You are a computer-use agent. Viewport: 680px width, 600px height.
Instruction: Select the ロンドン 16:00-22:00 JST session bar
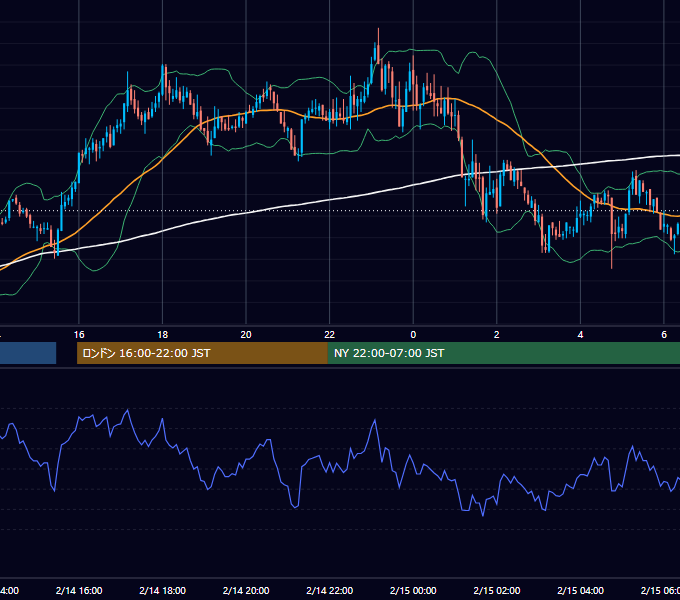[202, 353]
